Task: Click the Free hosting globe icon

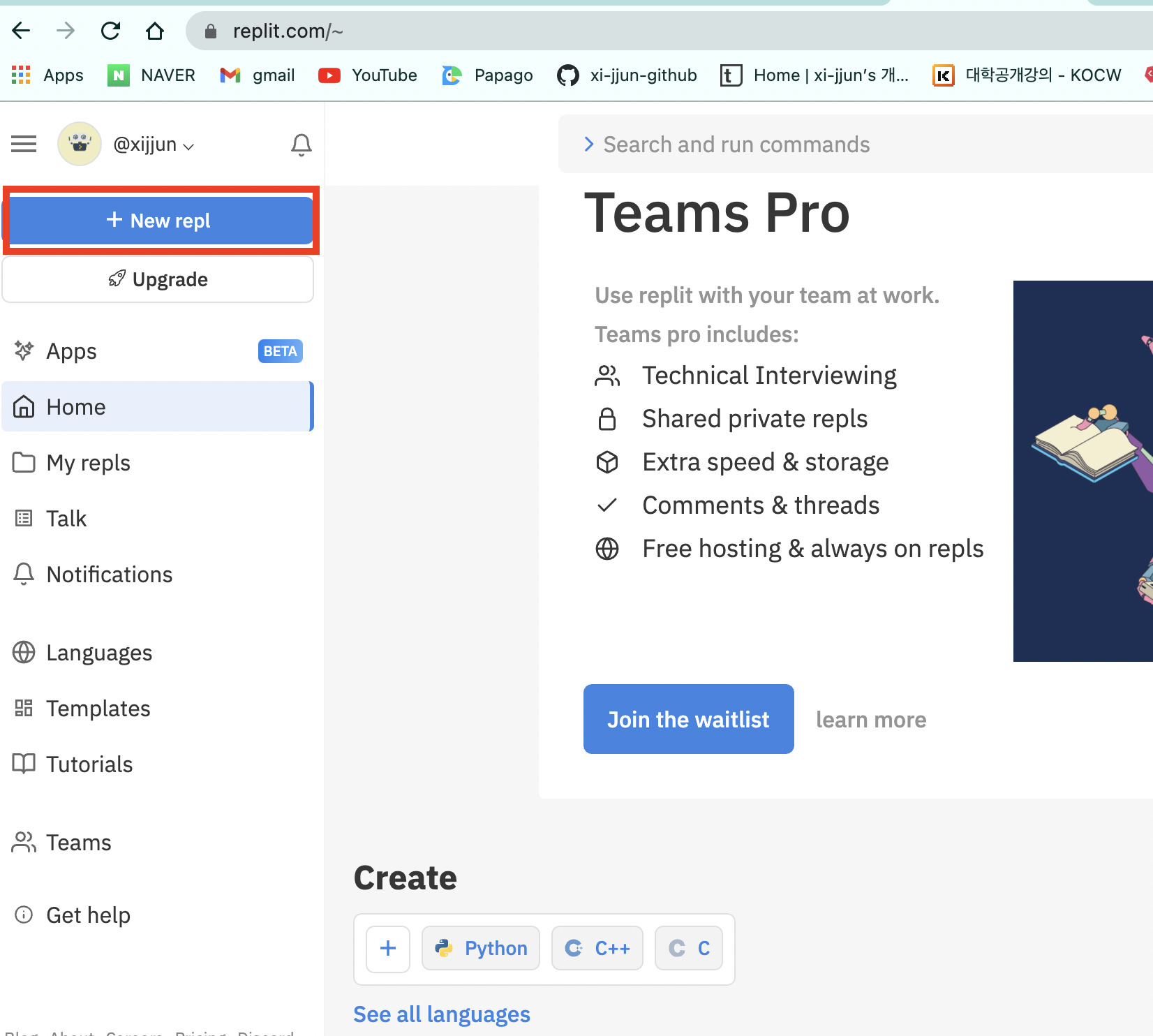Action: (607, 549)
